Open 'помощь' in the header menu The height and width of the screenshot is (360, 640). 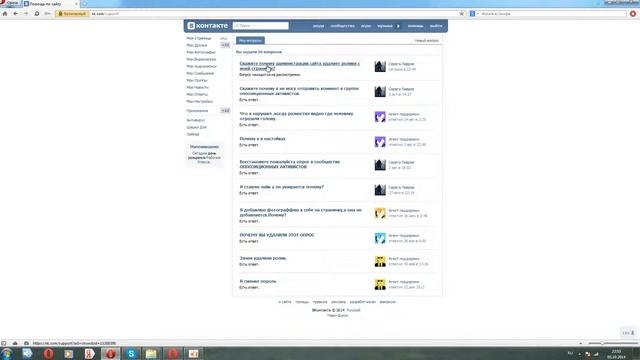point(415,26)
